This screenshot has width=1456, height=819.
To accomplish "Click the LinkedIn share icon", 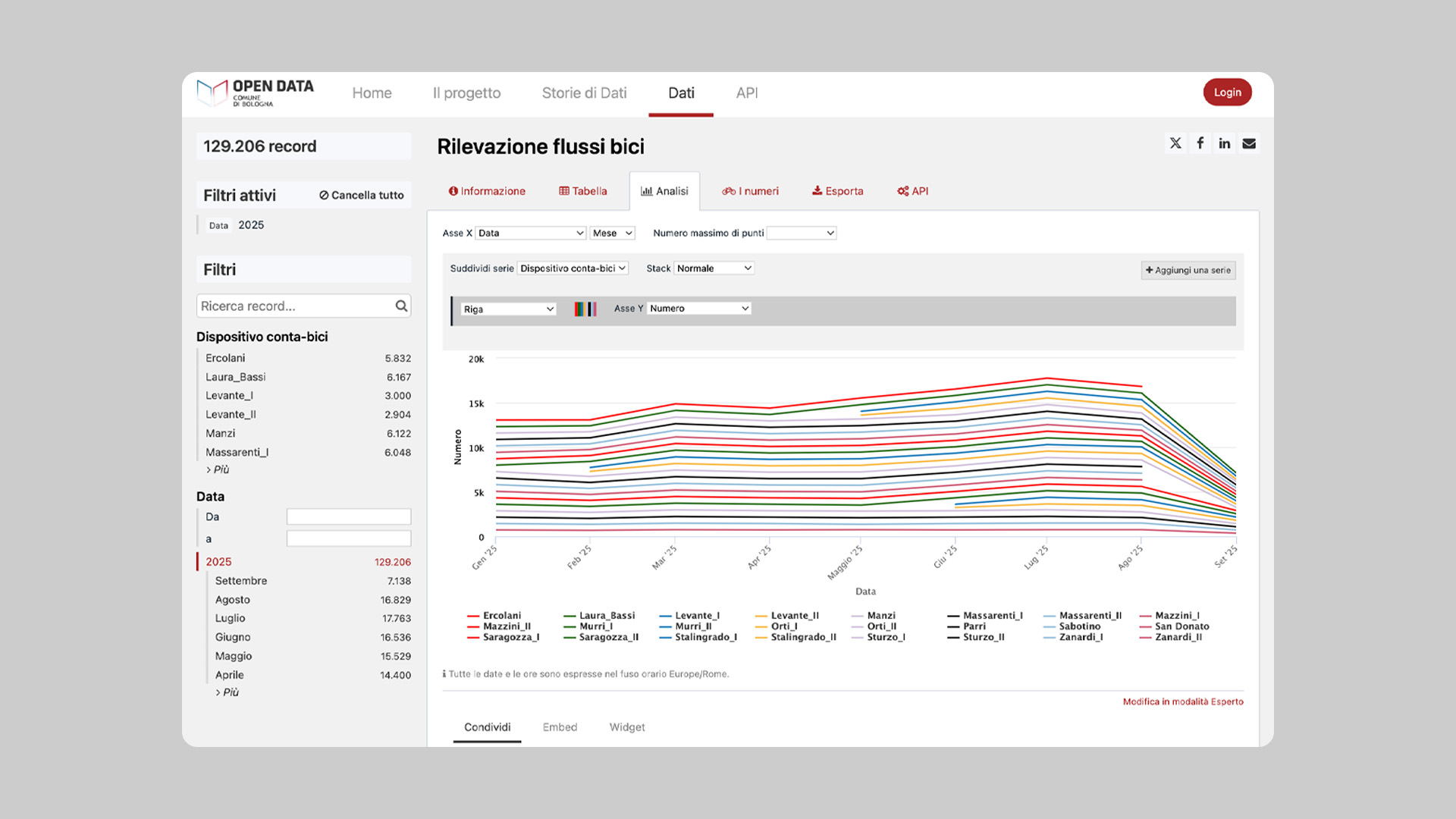I will tap(1225, 143).
